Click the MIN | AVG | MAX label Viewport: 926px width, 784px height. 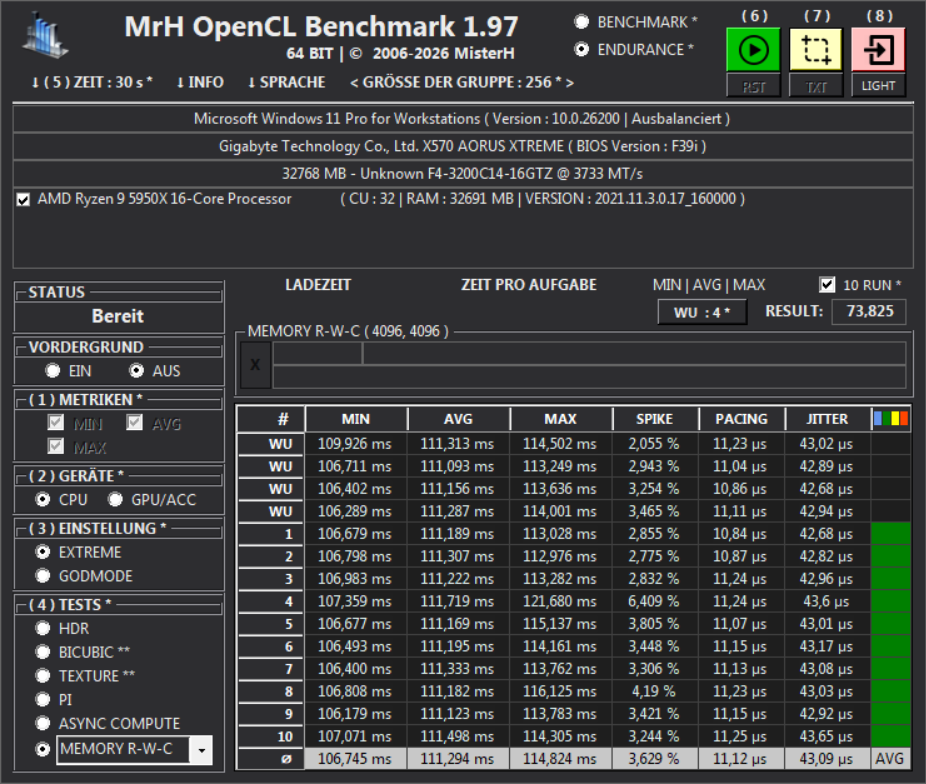[x=709, y=285]
